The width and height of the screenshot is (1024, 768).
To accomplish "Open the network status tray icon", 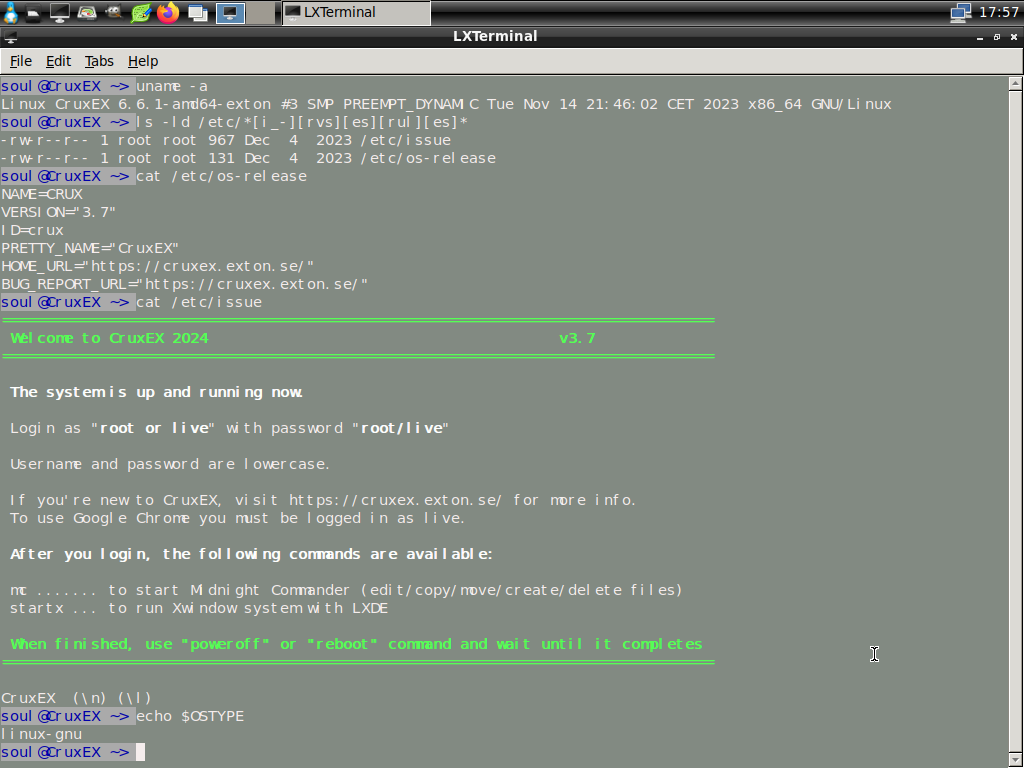I will click(x=961, y=12).
